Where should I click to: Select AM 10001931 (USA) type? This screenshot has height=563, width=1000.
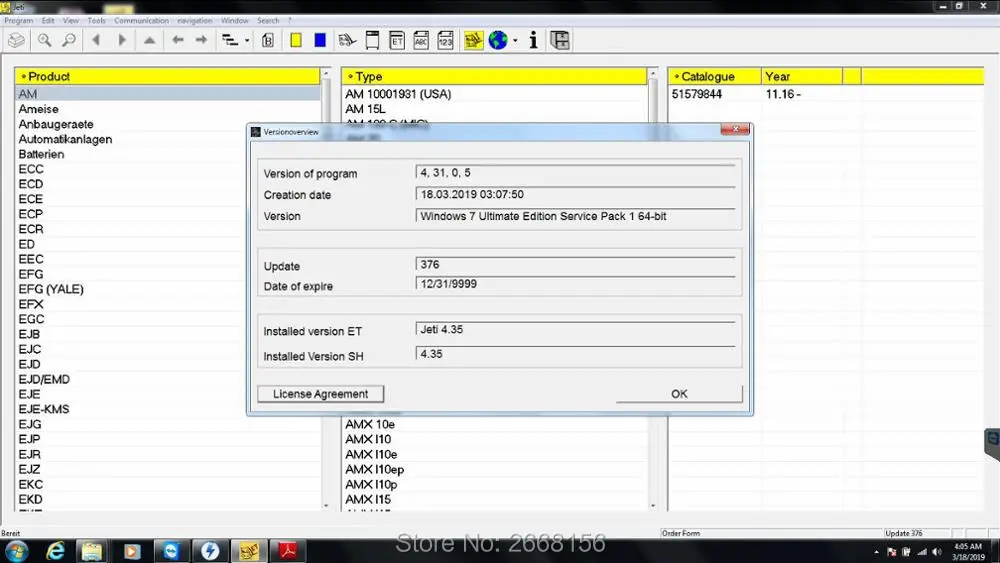point(494,94)
